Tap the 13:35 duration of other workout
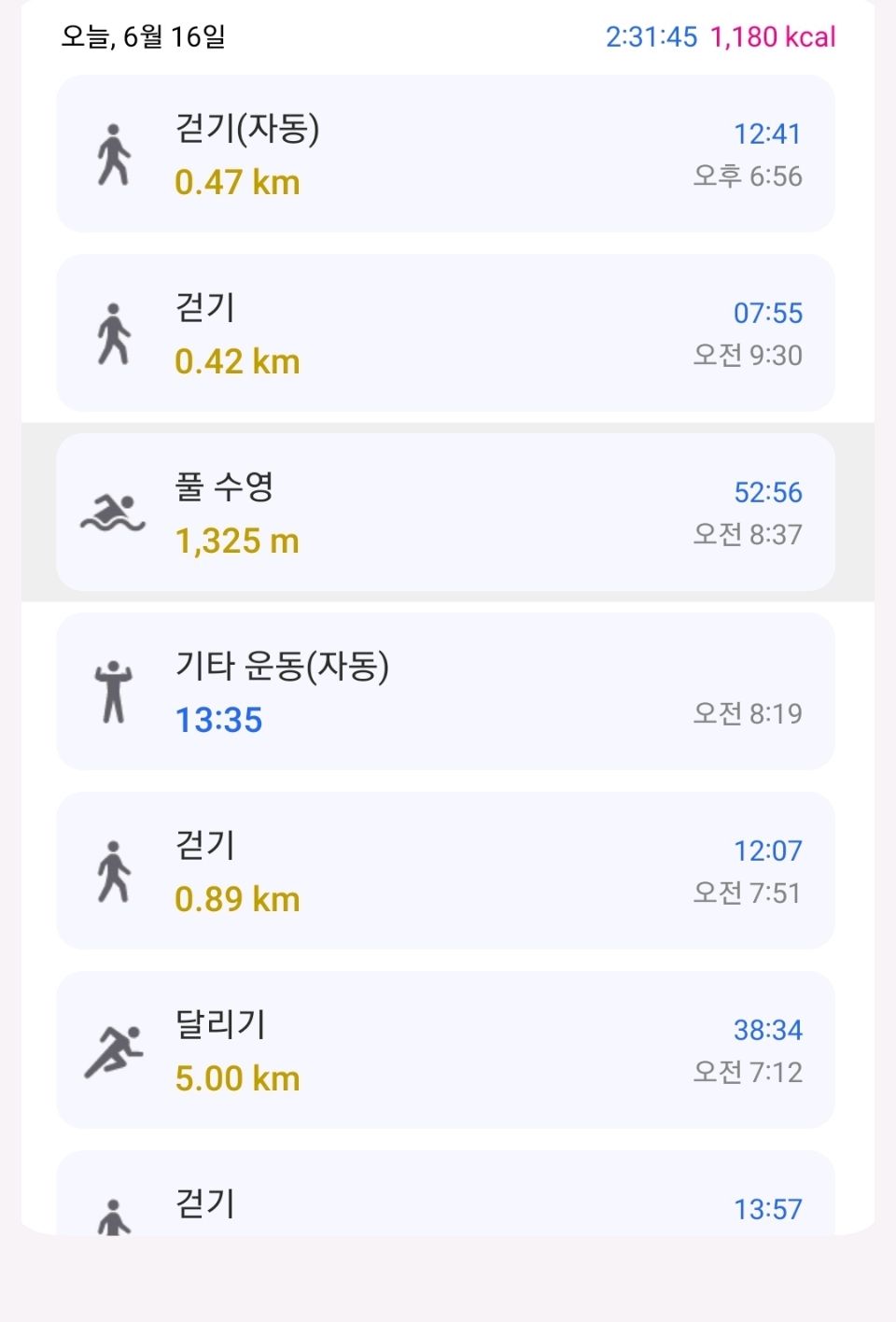 click(219, 720)
